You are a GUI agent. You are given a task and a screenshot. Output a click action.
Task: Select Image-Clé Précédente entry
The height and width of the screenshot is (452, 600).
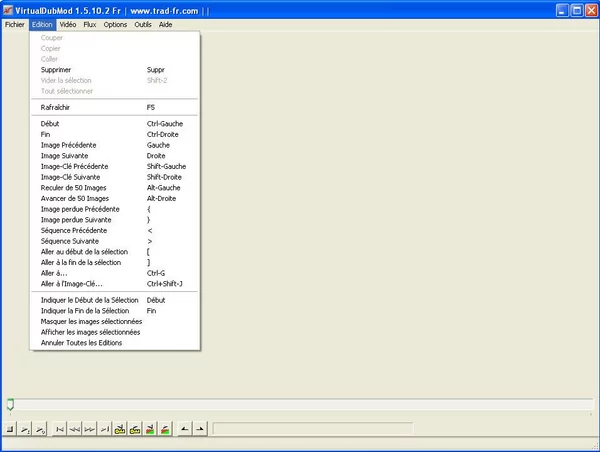point(115,166)
